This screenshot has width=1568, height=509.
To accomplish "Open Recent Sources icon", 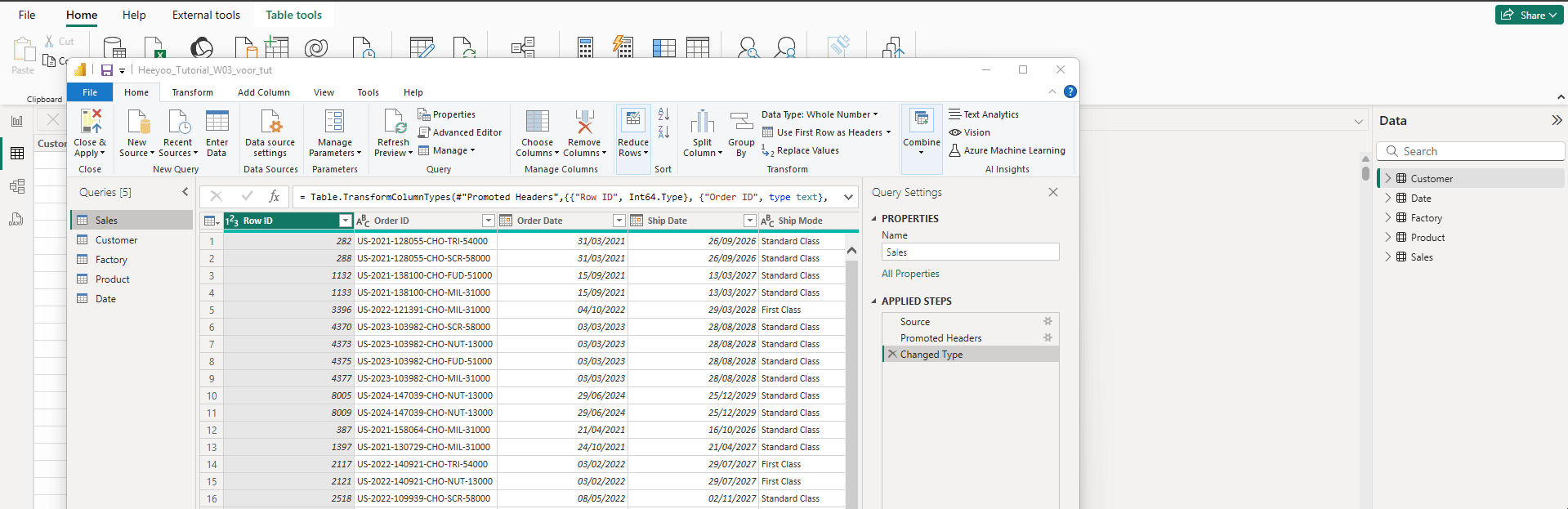I will coord(178,122).
